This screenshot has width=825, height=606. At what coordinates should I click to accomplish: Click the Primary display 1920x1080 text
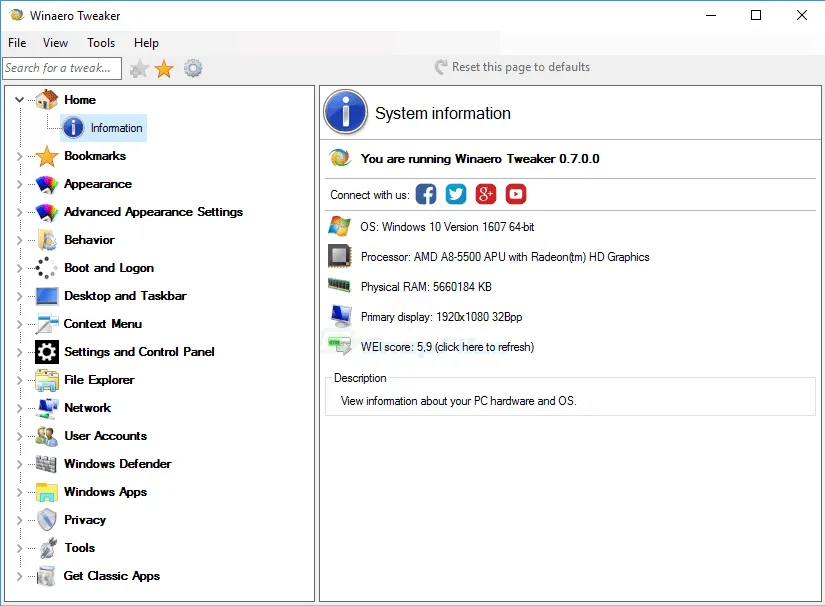click(441, 317)
